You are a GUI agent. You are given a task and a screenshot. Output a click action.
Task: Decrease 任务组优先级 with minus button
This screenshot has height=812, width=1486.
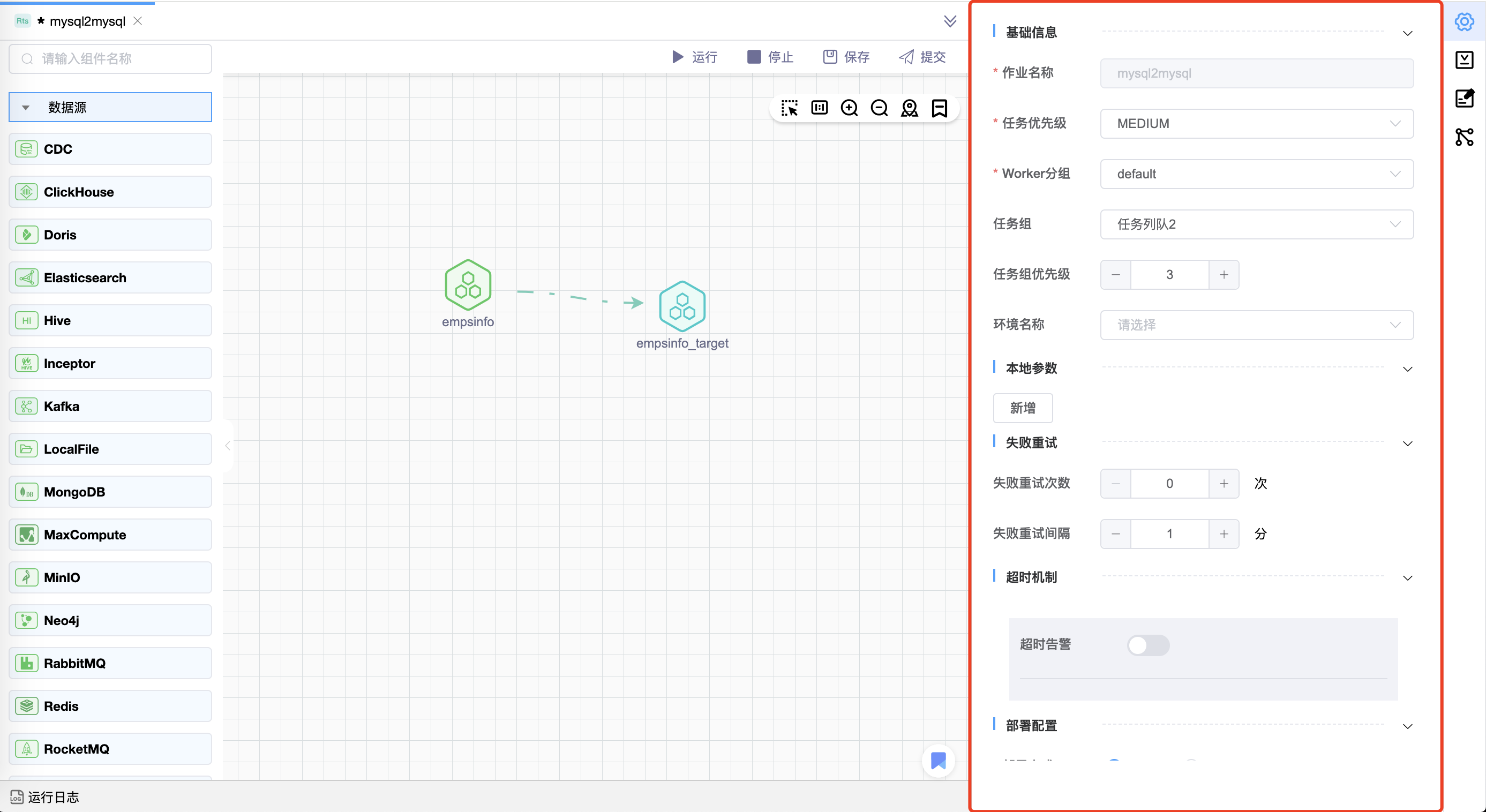(1116, 275)
